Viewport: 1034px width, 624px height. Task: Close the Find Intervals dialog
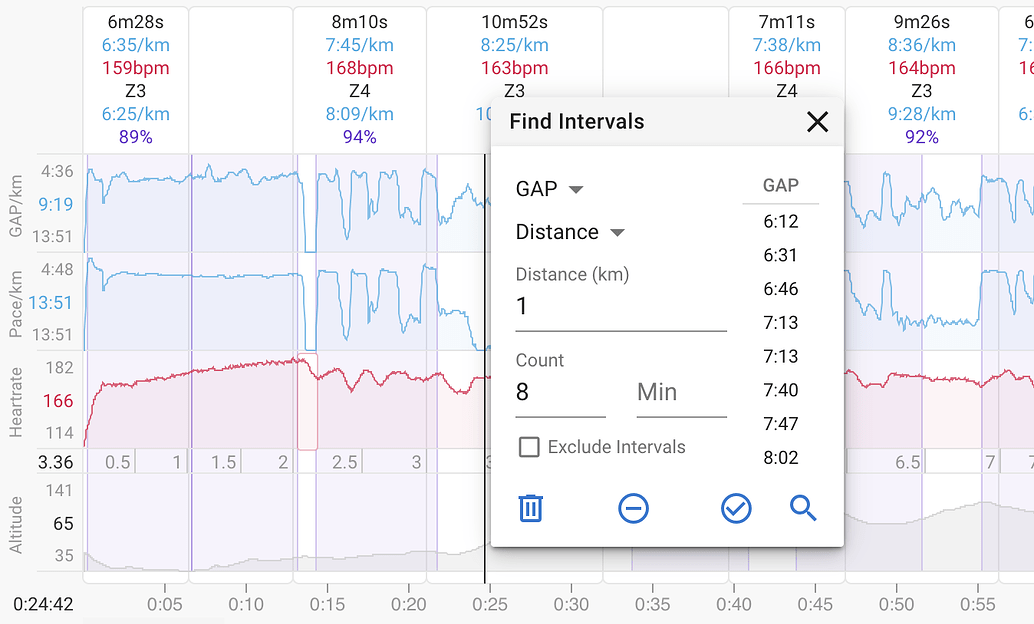point(817,122)
